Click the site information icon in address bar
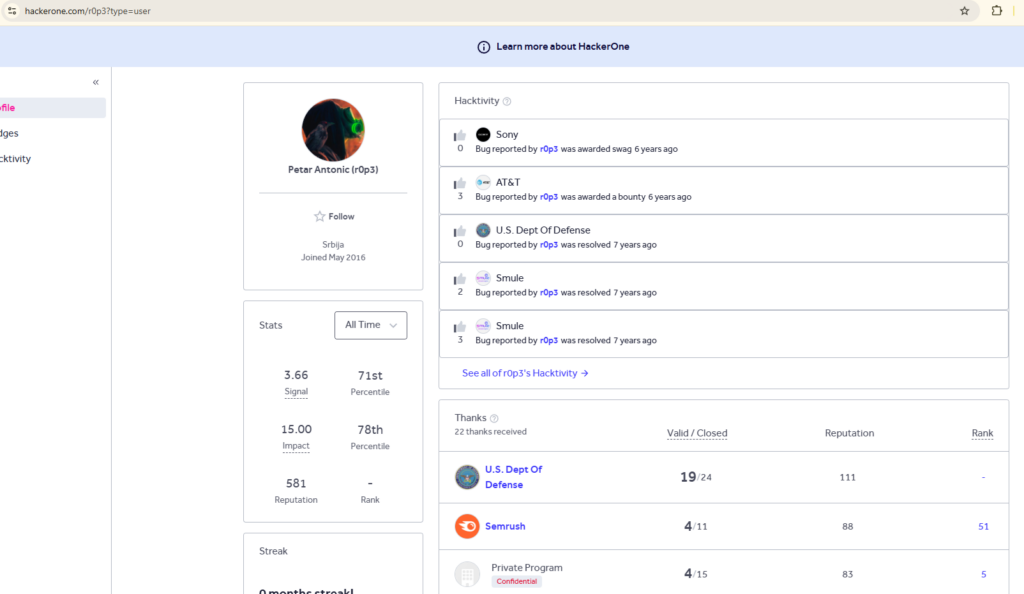 [x=12, y=10]
